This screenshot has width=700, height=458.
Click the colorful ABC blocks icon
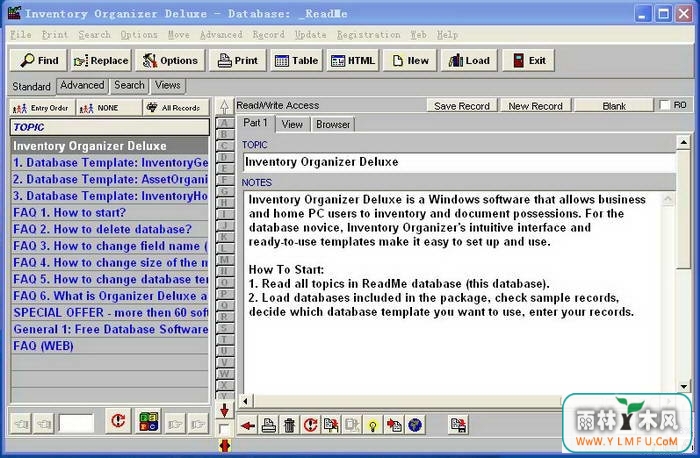[149, 421]
